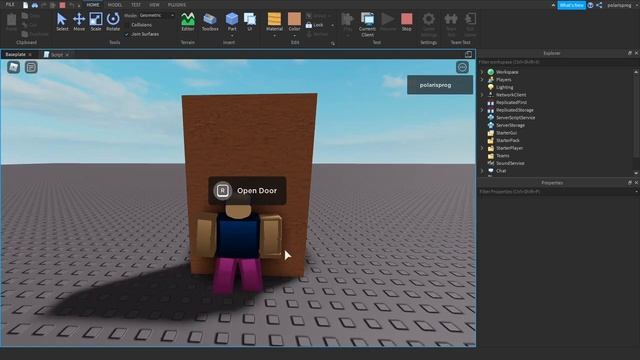Click polarisprog in player list

[440, 85]
